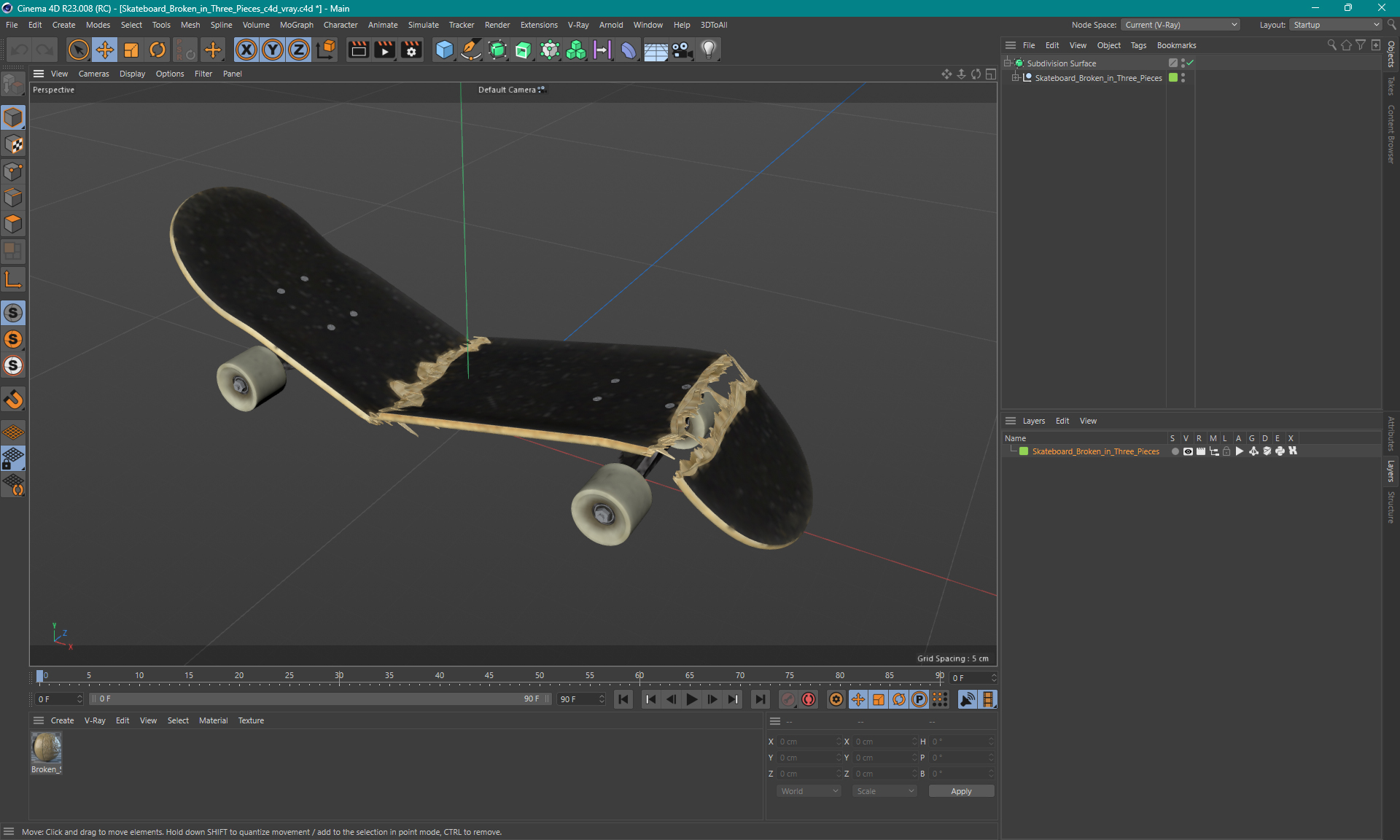Activate the Rotate tool
1400x840 pixels.
(x=157, y=50)
